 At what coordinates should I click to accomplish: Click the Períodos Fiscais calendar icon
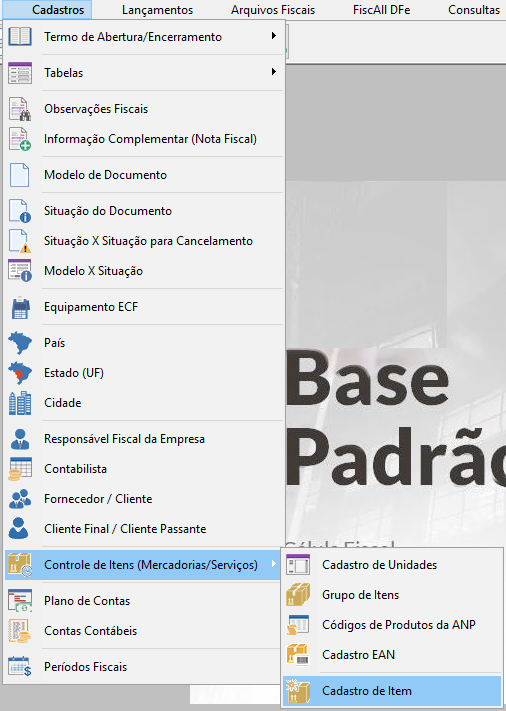click(x=20, y=667)
